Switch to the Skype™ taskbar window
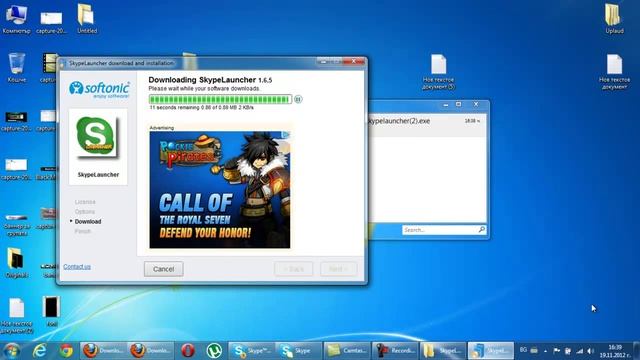640x360 pixels. coord(252,351)
